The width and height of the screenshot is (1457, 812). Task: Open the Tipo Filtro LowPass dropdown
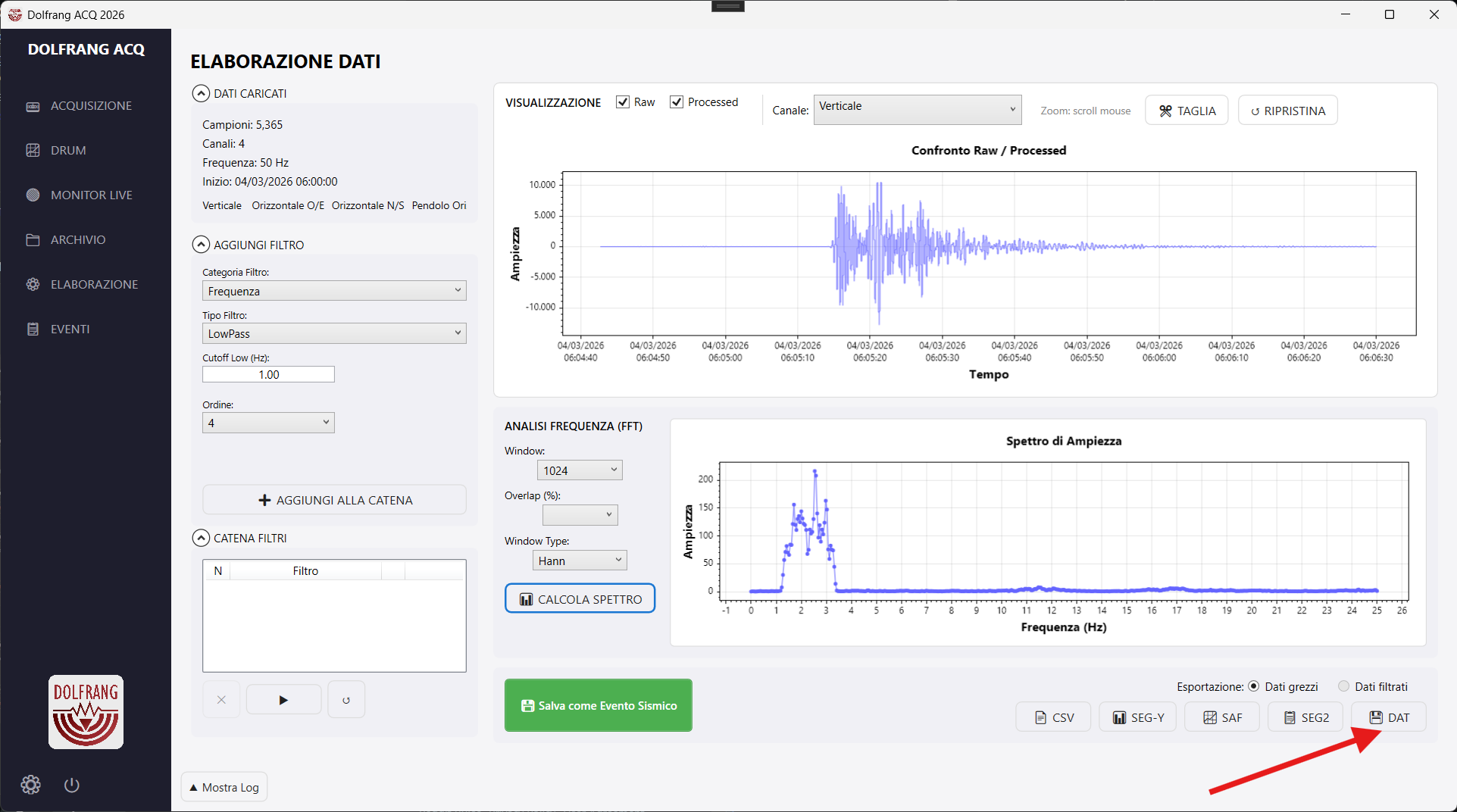point(334,333)
